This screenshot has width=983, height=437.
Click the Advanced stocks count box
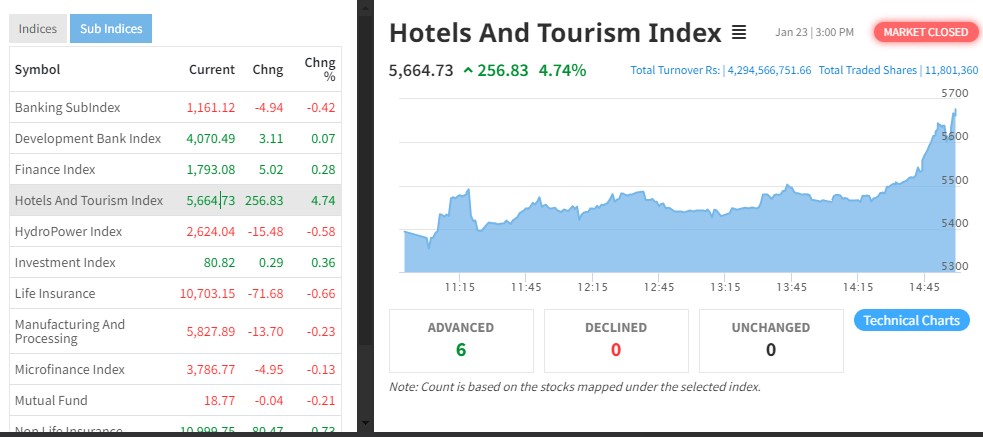(461, 340)
